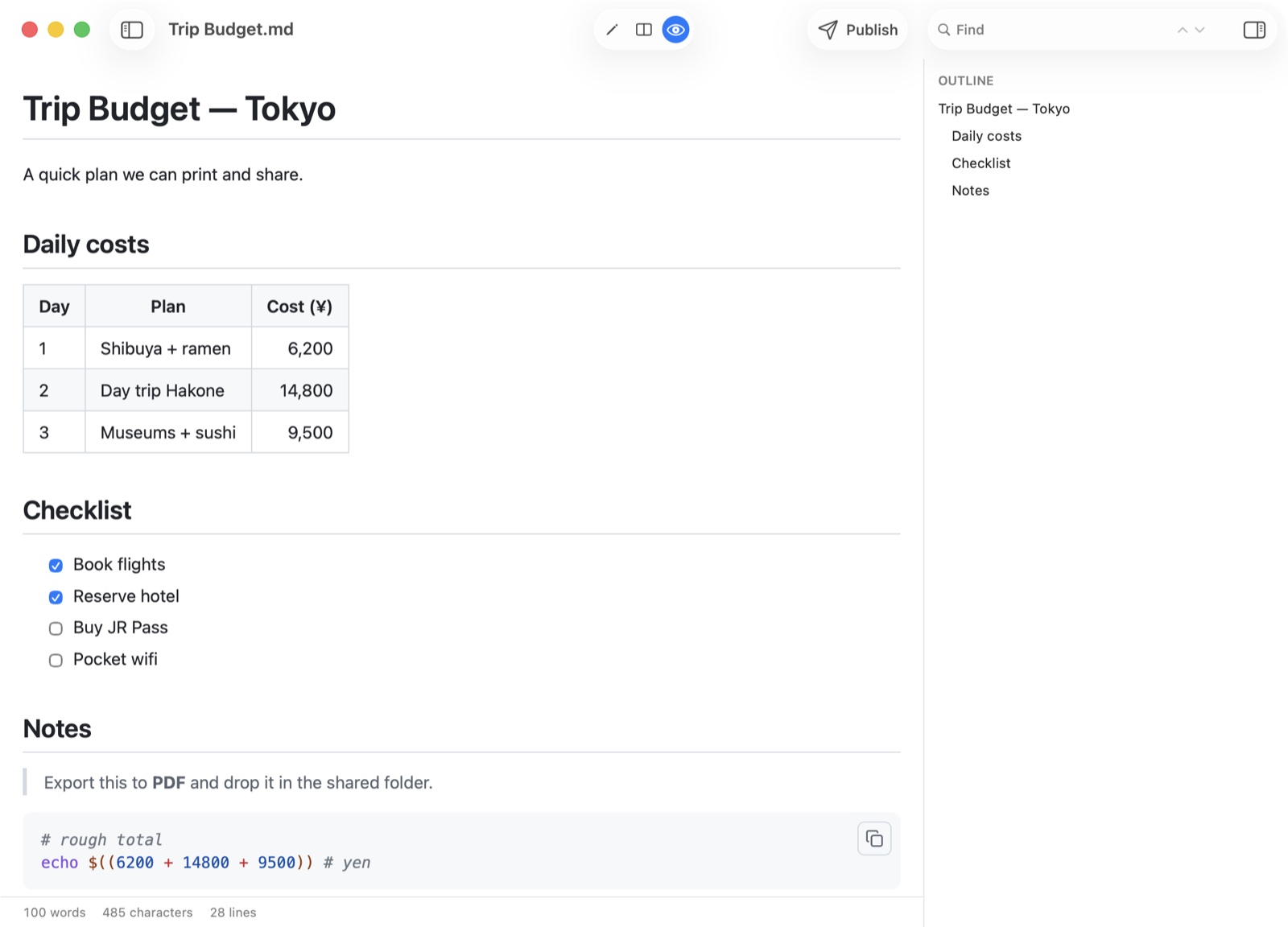
Task: Click the search magnifier icon
Action: coord(944,30)
